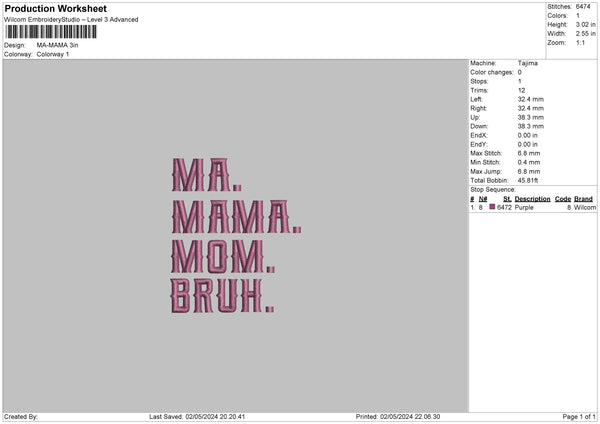
Task: Click the Printed date 02/05/2024 22.06.30
Action: pyautogui.click(x=410, y=417)
